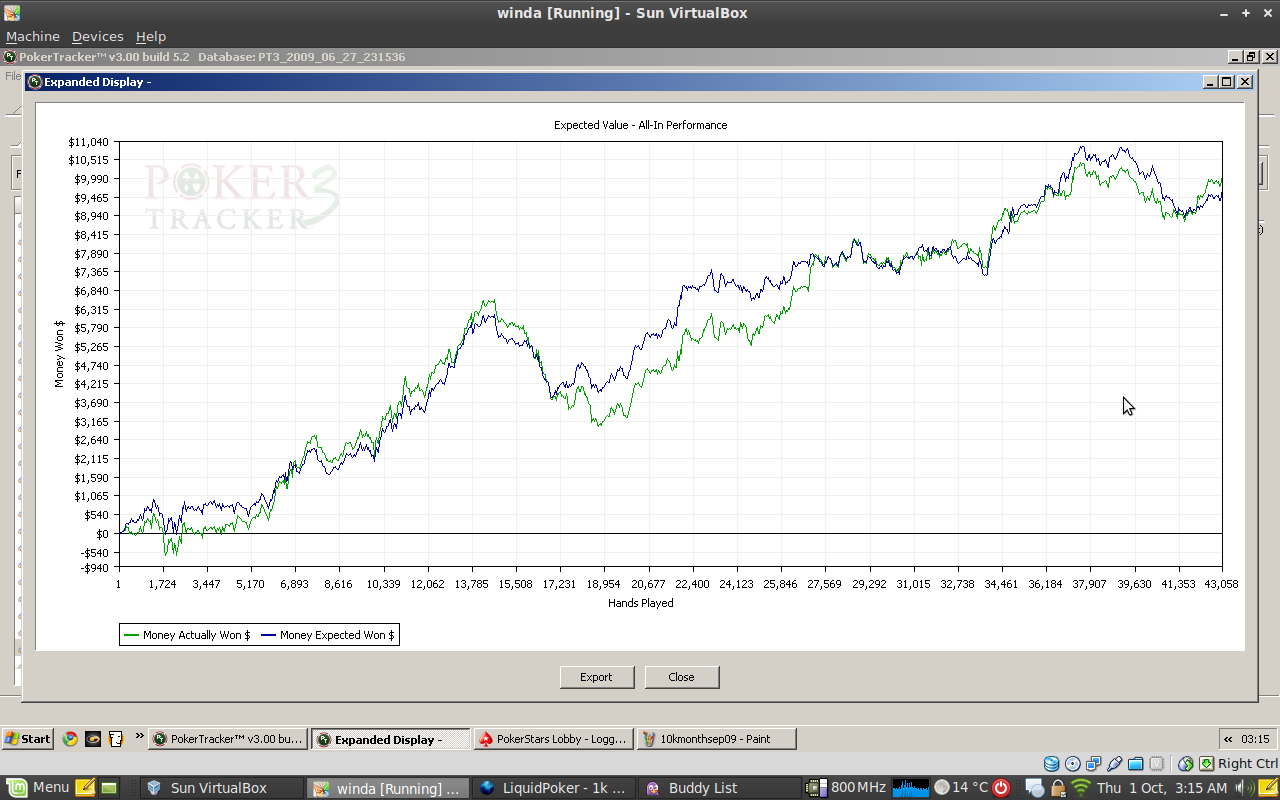Click the Expanded Display title bar icon
The width and height of the screenshot is (1280, 800).
coord(34,82)
